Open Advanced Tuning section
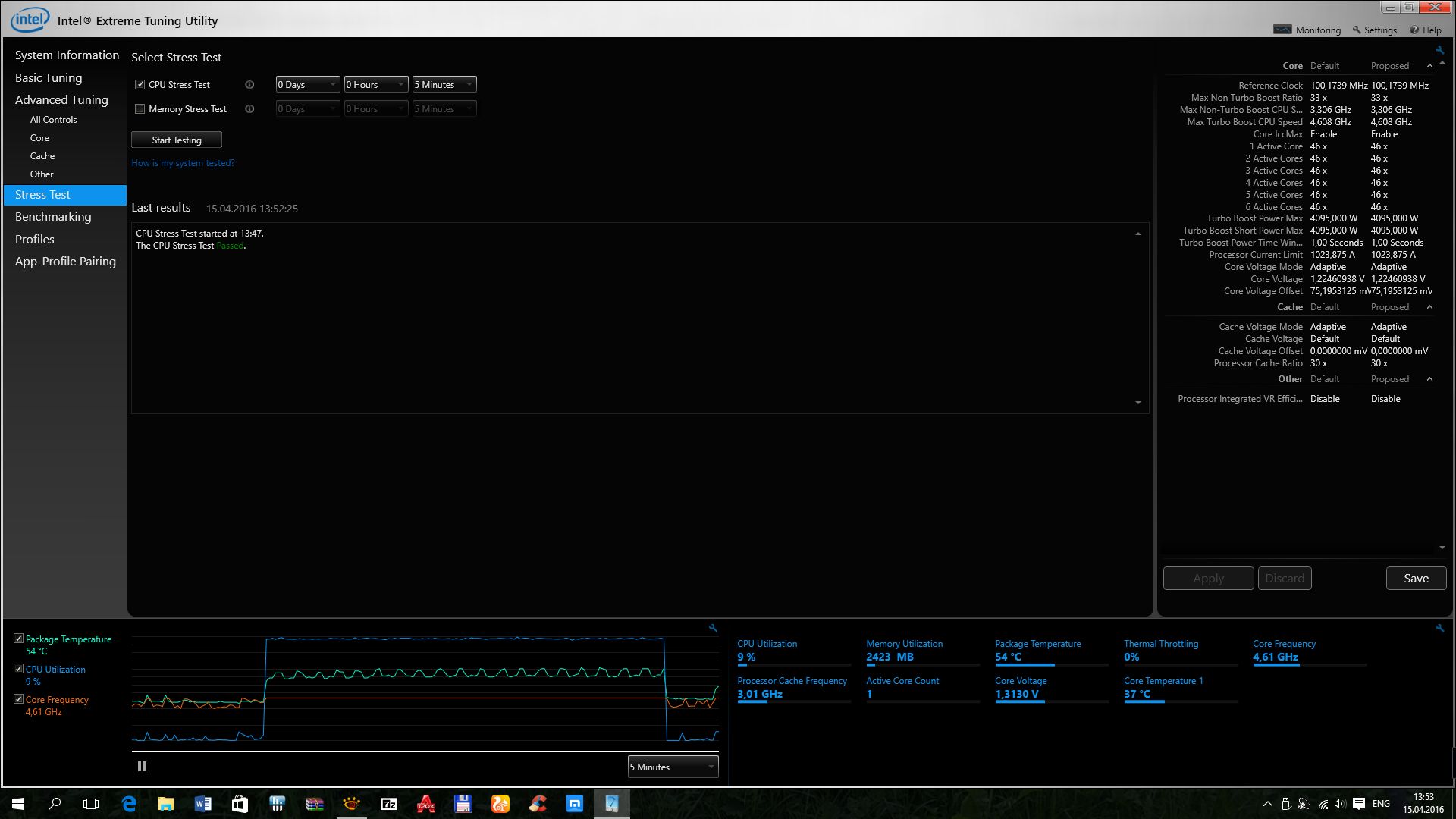 61,100
